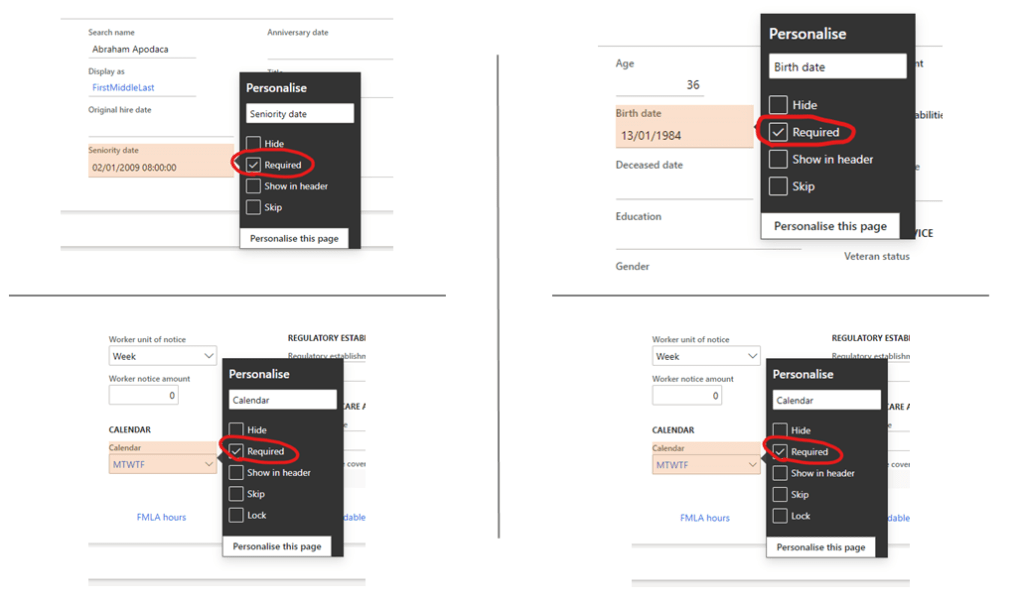Enable Show in header for Seniority date
The height and width of the screenshot is (601, 1024).
point(254,186)
